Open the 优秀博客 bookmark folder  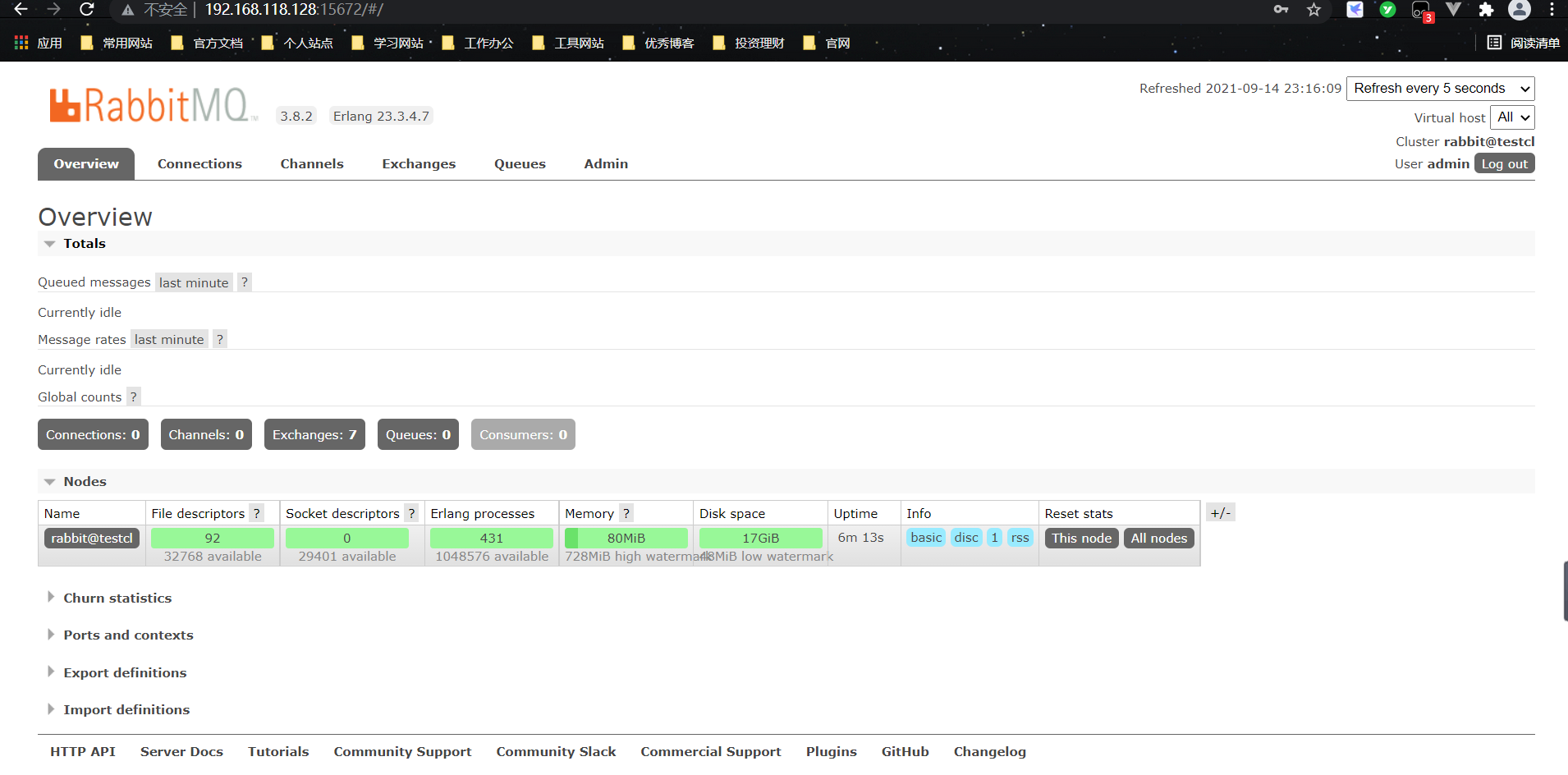pos(658,43)
